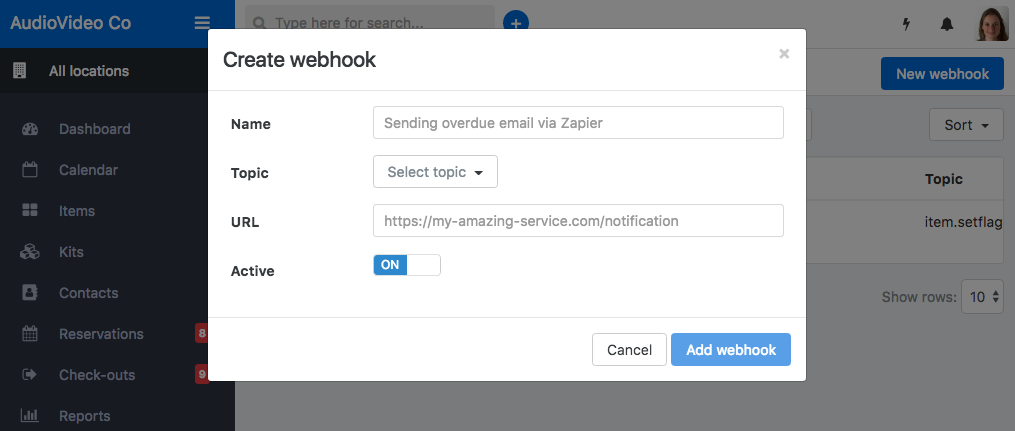Click the Check-outs arrow icon in sidebar

point(30,375)
